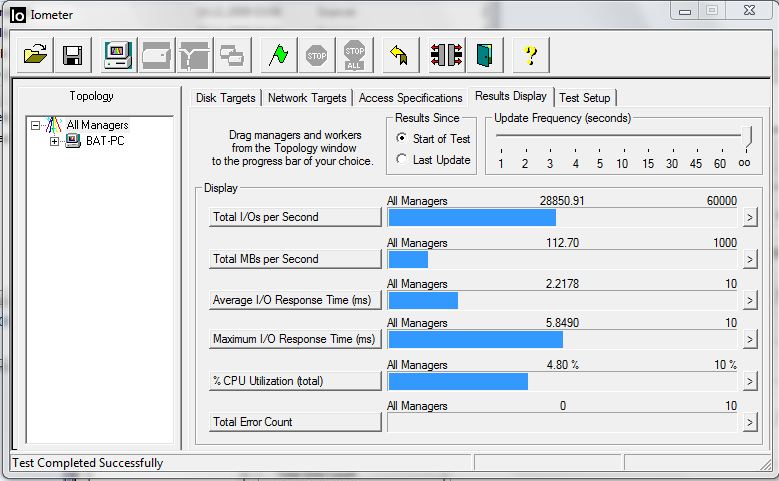This screenshot has height=481, width=779.
Task: Click Total I/Os per Second button
Action: point(295,217)
